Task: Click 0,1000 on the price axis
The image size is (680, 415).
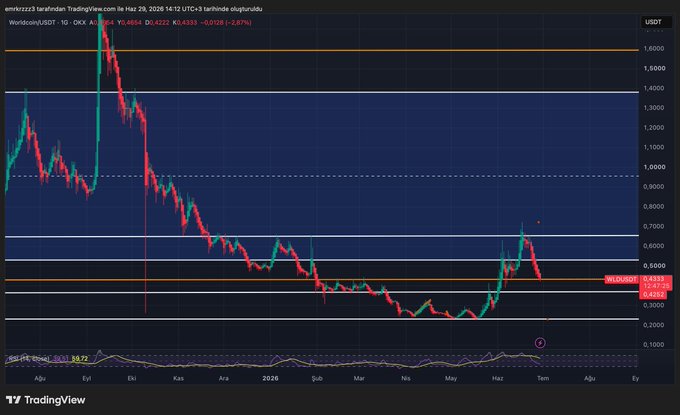Action: [x=654, y=344]
